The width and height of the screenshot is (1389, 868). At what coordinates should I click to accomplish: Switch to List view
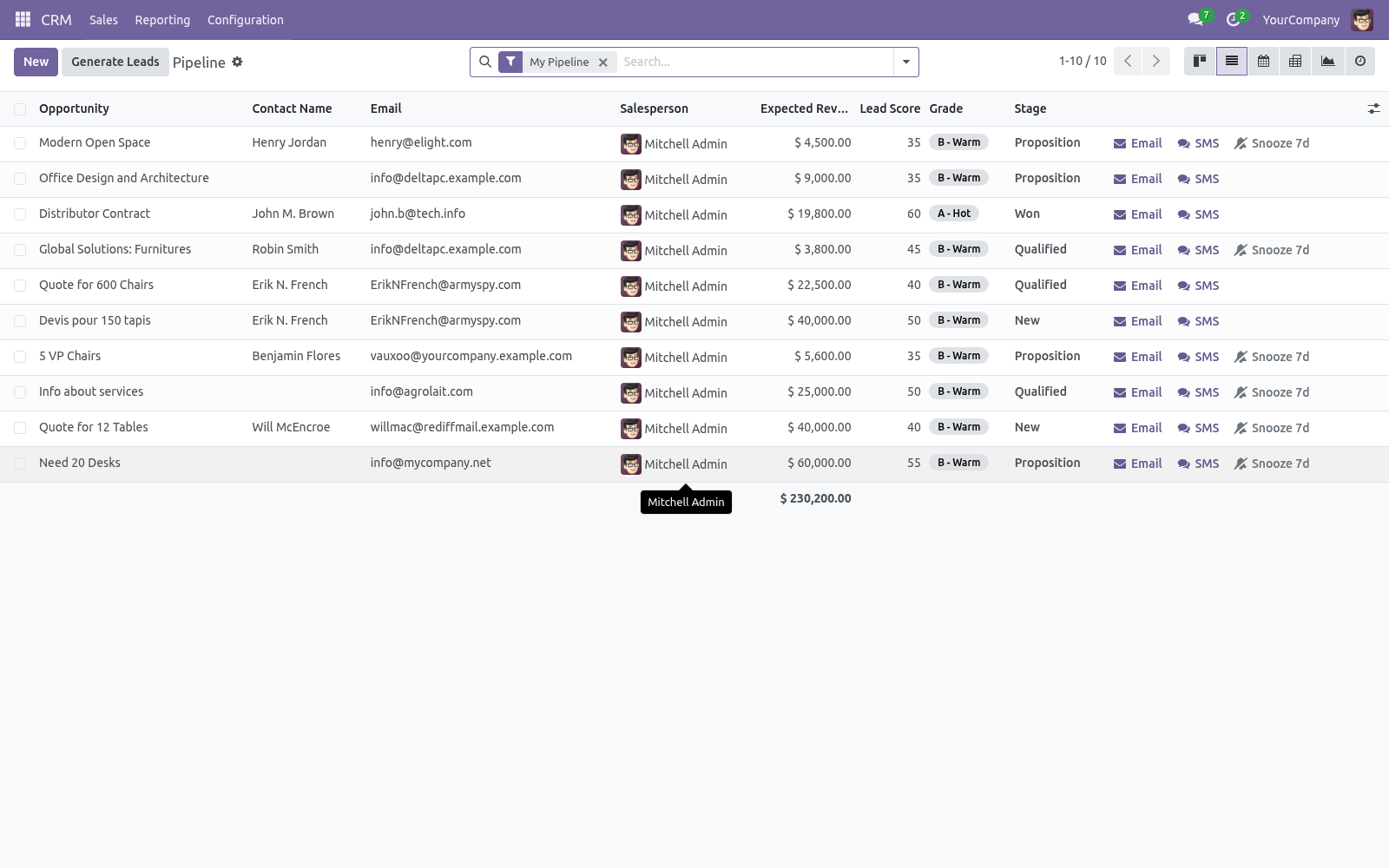[1231, 62]
